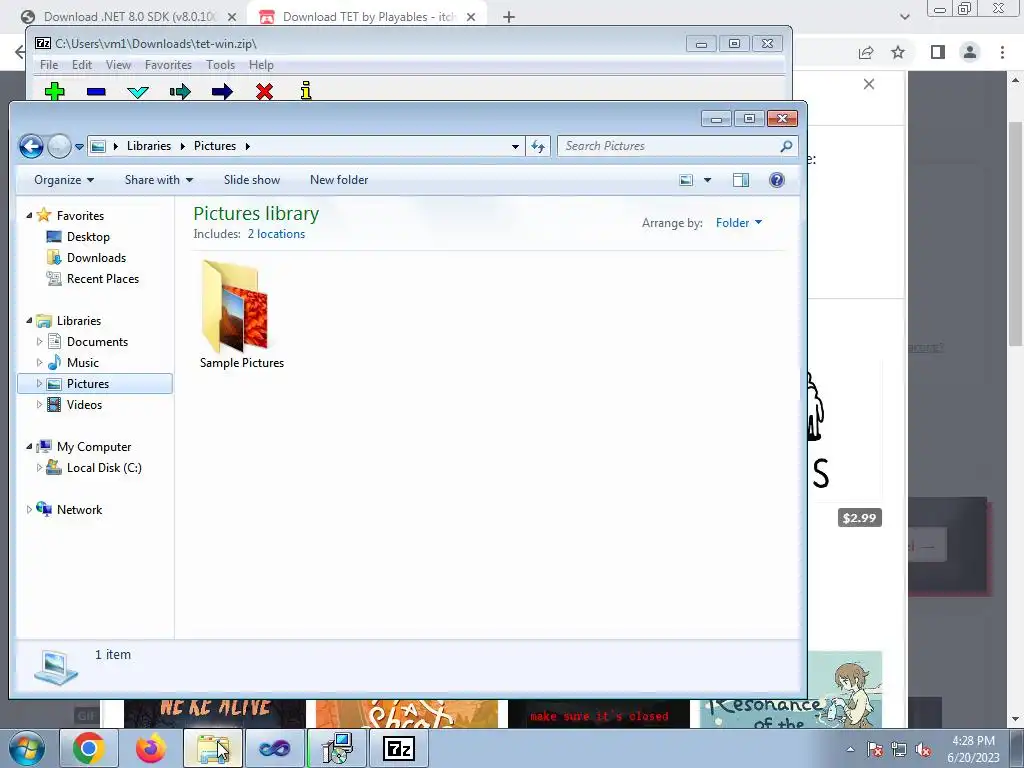The image size is (1024, 768).
Task: Open the Tools menu in 7-Zip
Action: 220,65
